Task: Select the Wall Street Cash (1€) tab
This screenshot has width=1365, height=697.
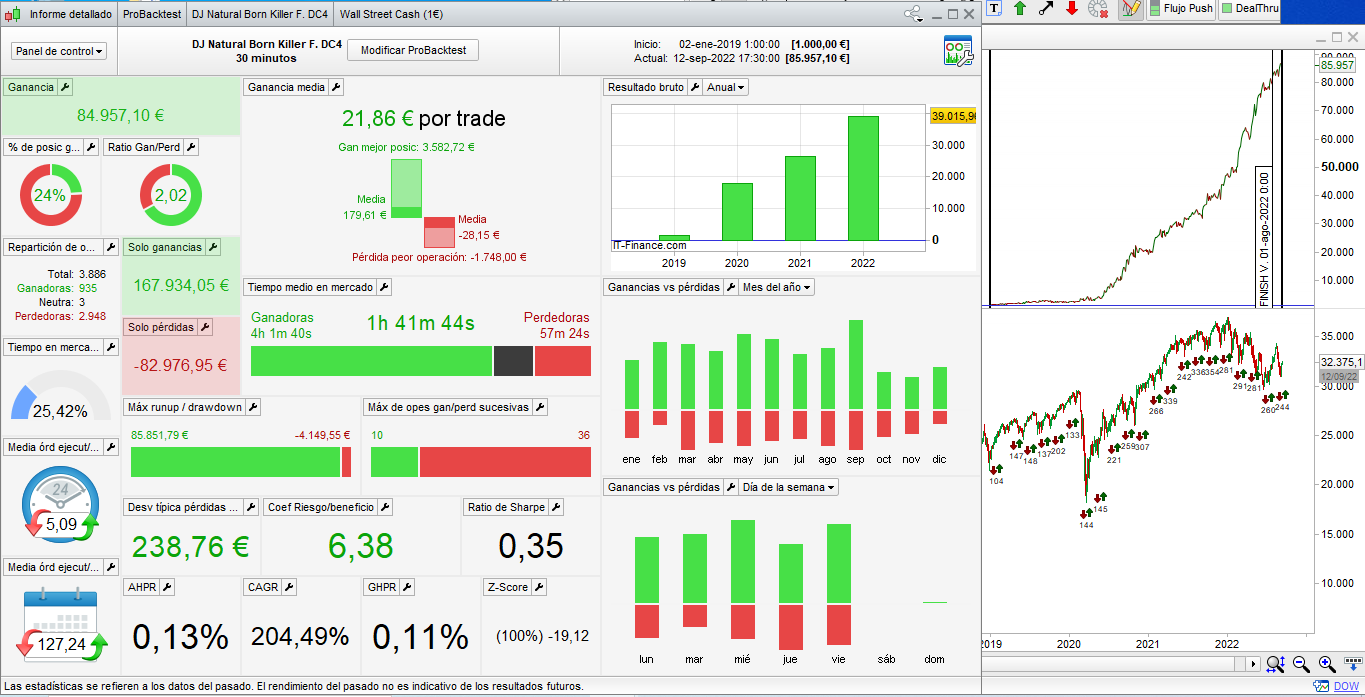Action: click(x=391, y=14)
